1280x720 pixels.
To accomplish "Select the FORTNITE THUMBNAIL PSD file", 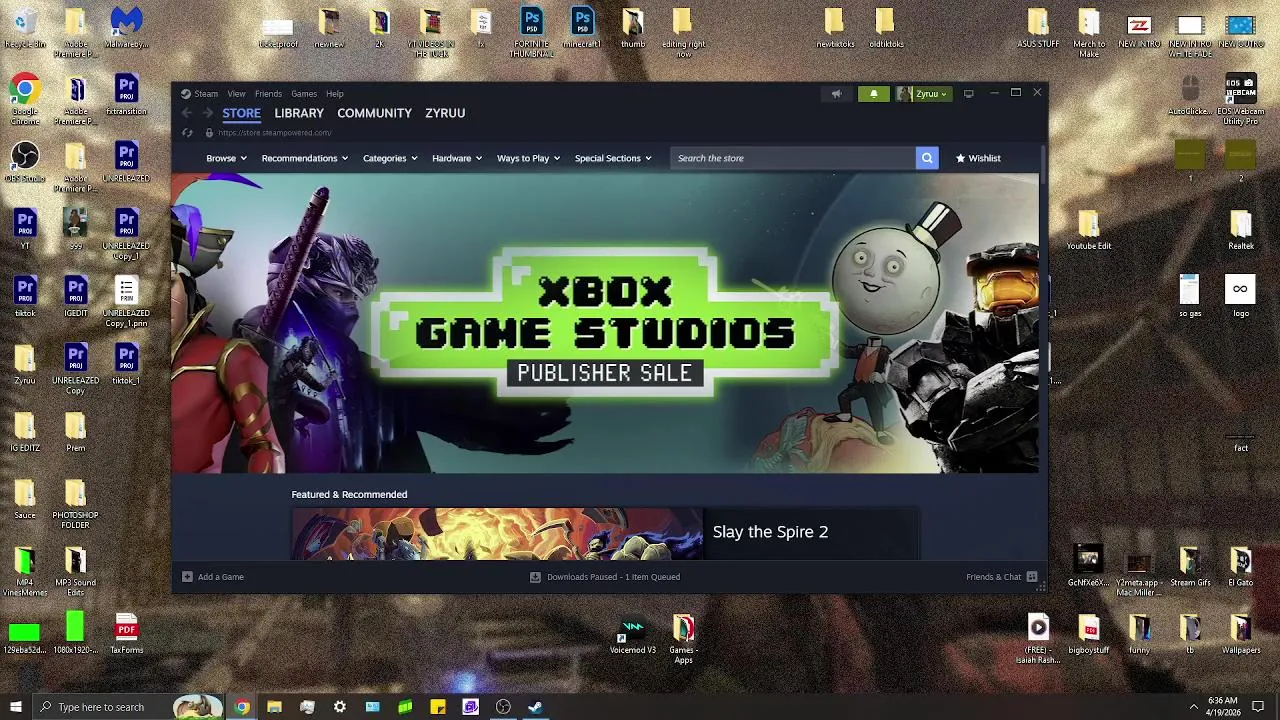I will tap(532, 33).
